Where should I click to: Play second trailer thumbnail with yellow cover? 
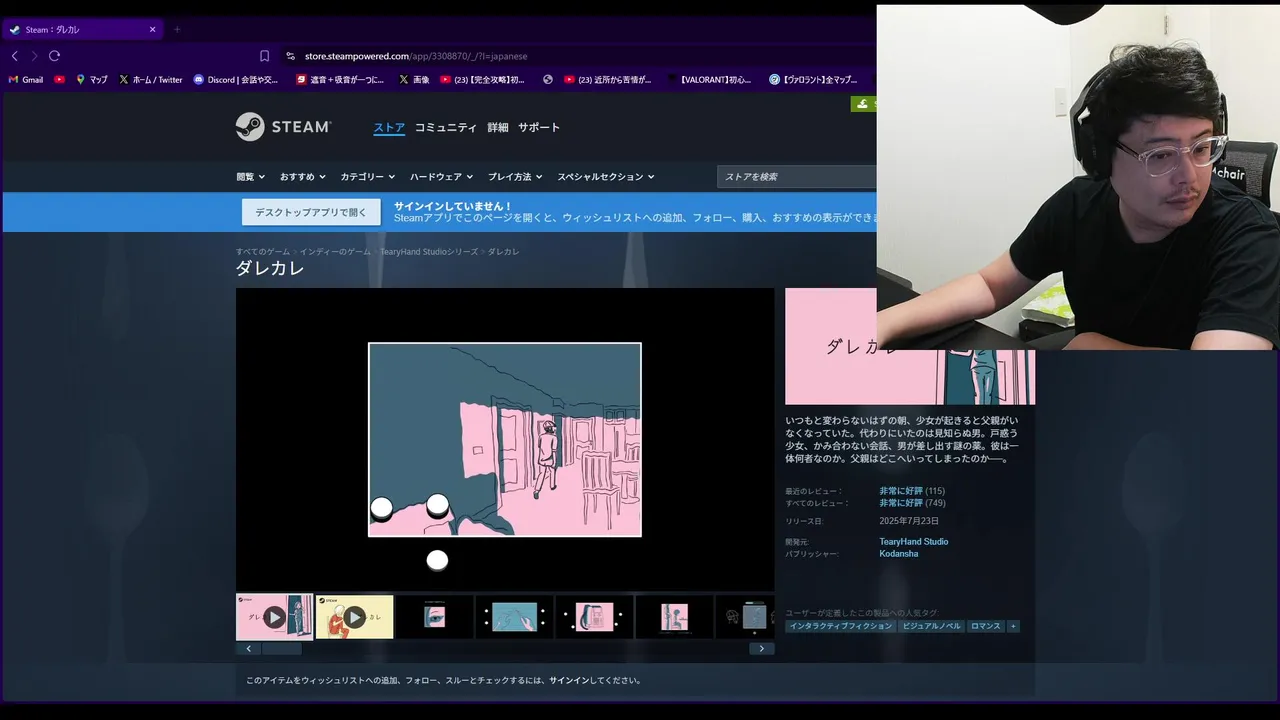[x=354, y=617]
